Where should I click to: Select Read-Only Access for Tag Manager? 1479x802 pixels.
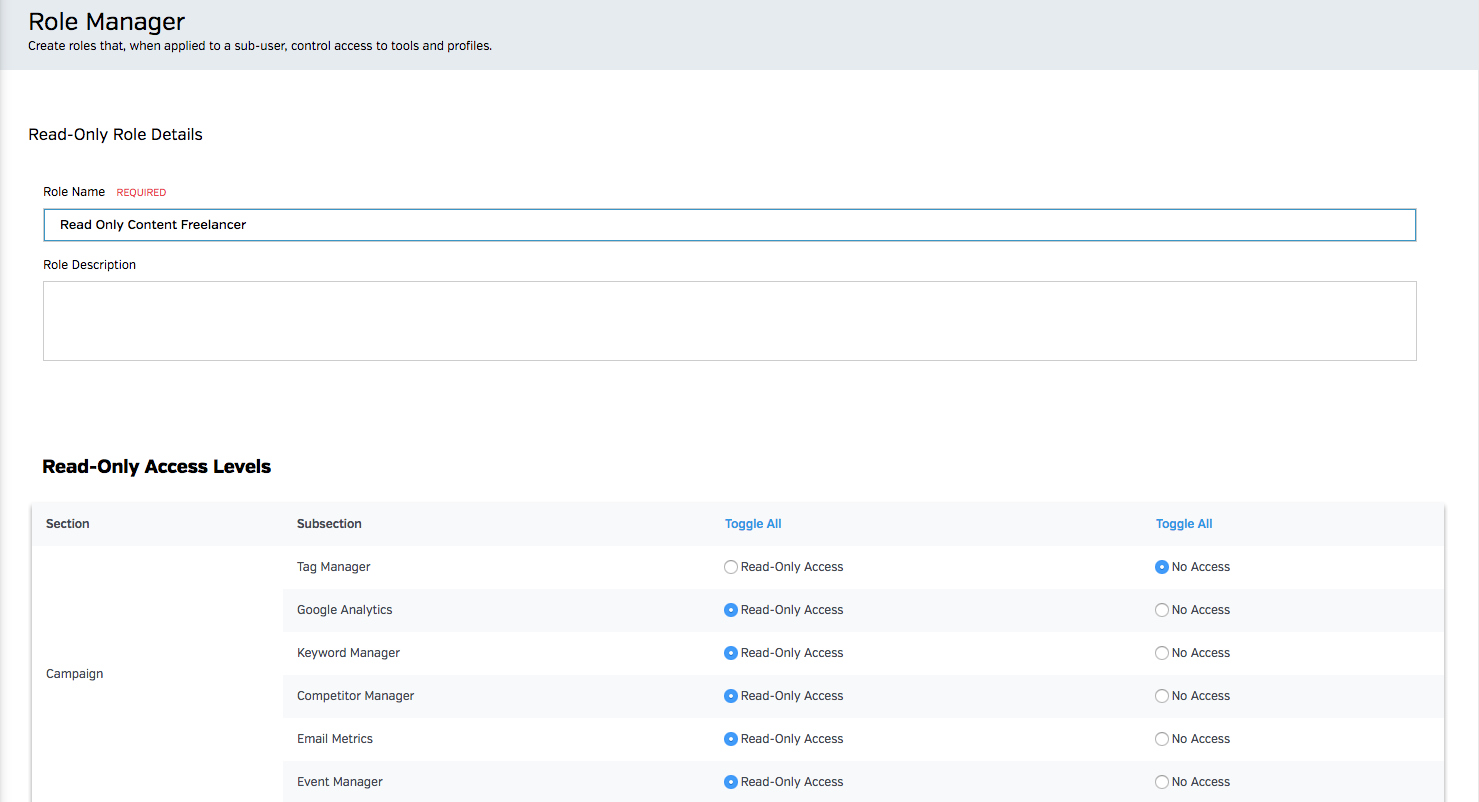coord(731,567)
